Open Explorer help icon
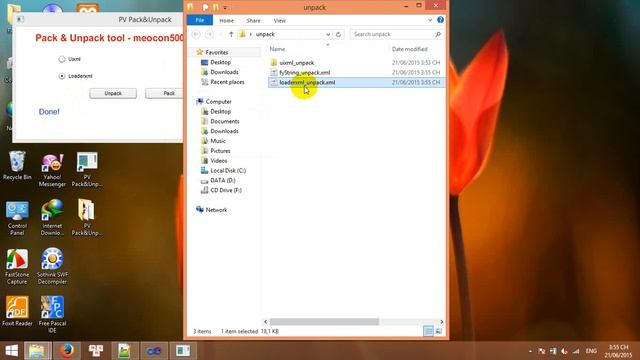 pos(440,20)
